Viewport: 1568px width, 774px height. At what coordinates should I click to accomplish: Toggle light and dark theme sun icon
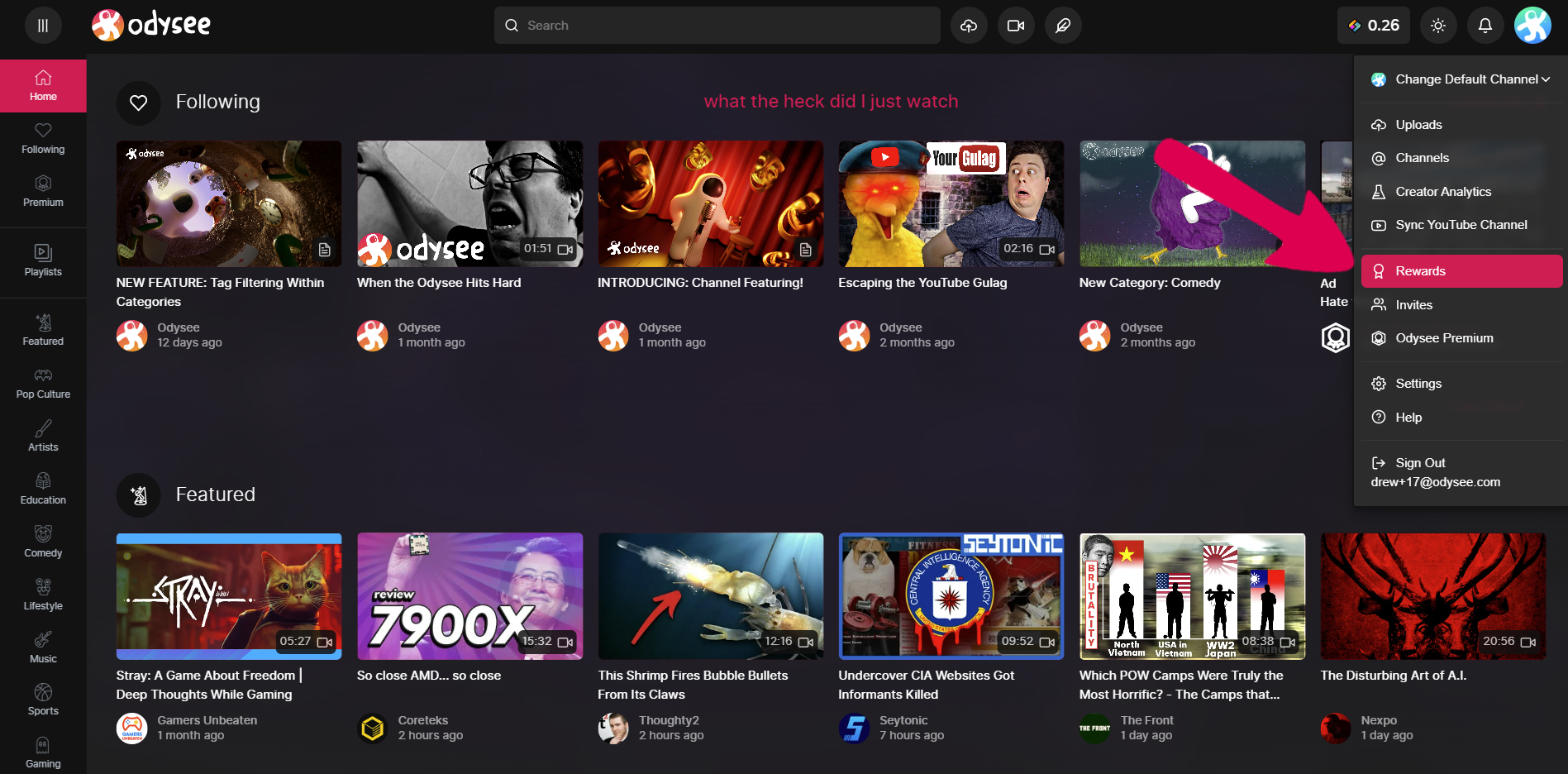coord(1438,26)
